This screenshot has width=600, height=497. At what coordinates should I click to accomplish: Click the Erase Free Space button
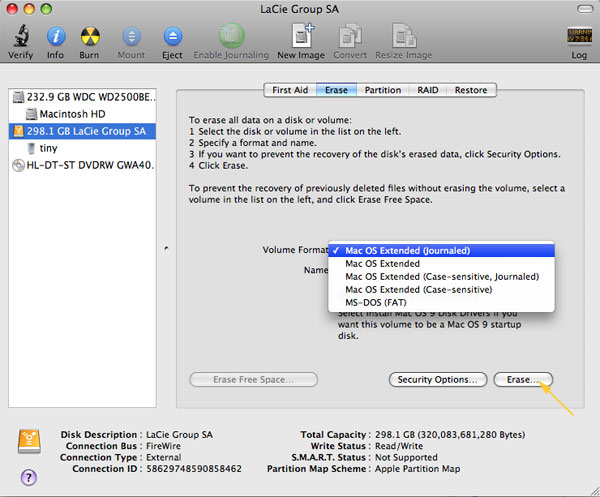tap(254, 380)
